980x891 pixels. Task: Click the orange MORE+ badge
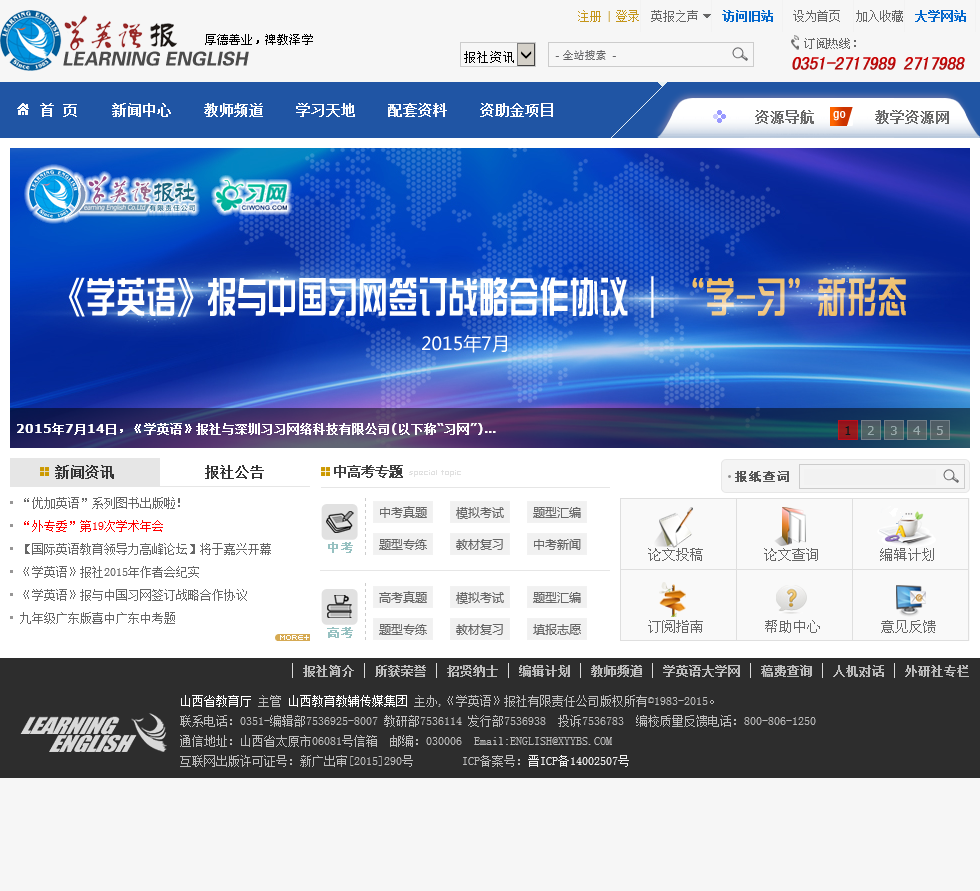[292, 637]
